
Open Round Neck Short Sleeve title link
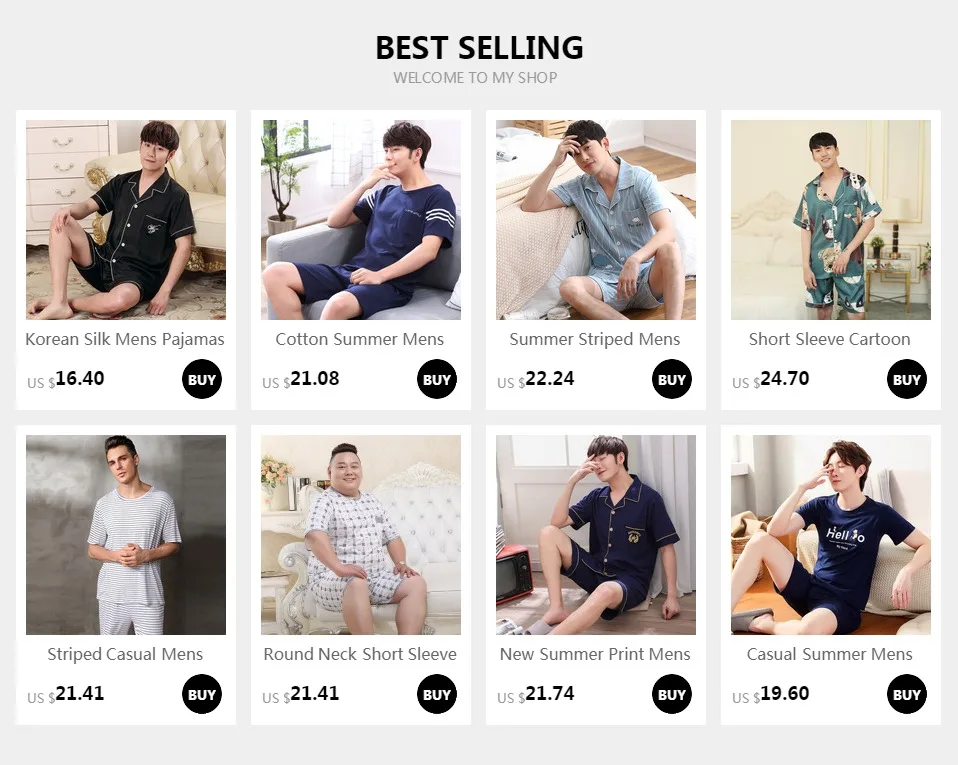[360, 654]
